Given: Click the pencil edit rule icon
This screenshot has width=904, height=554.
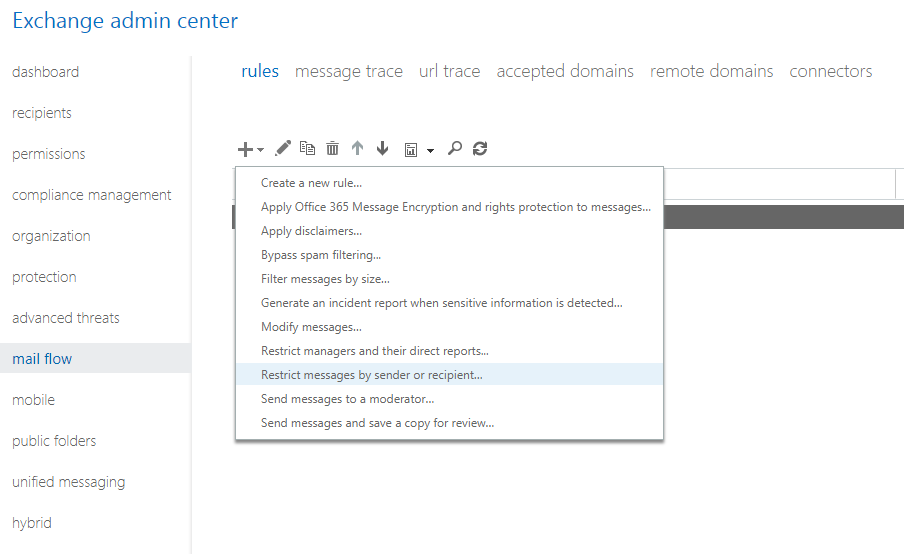Looking at the screenshot, I should coord(283,148).
